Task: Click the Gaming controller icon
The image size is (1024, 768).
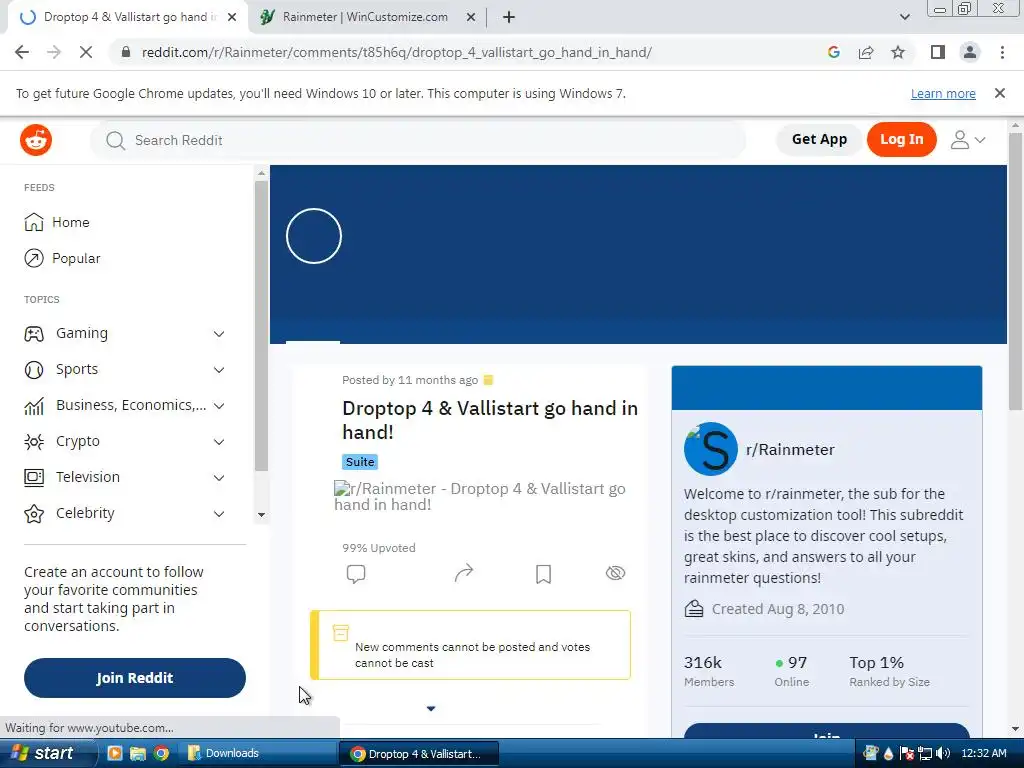Action: [x=34, y=334]
